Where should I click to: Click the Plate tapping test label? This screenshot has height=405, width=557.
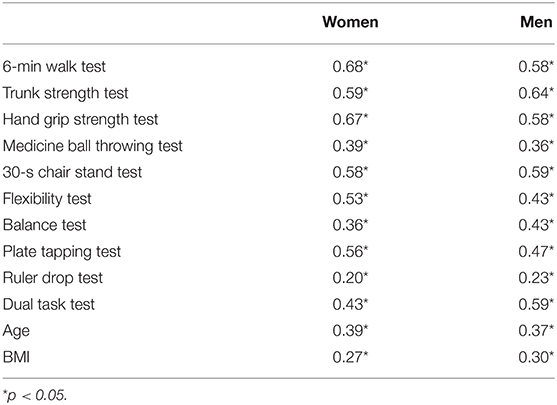coord(62,252)
